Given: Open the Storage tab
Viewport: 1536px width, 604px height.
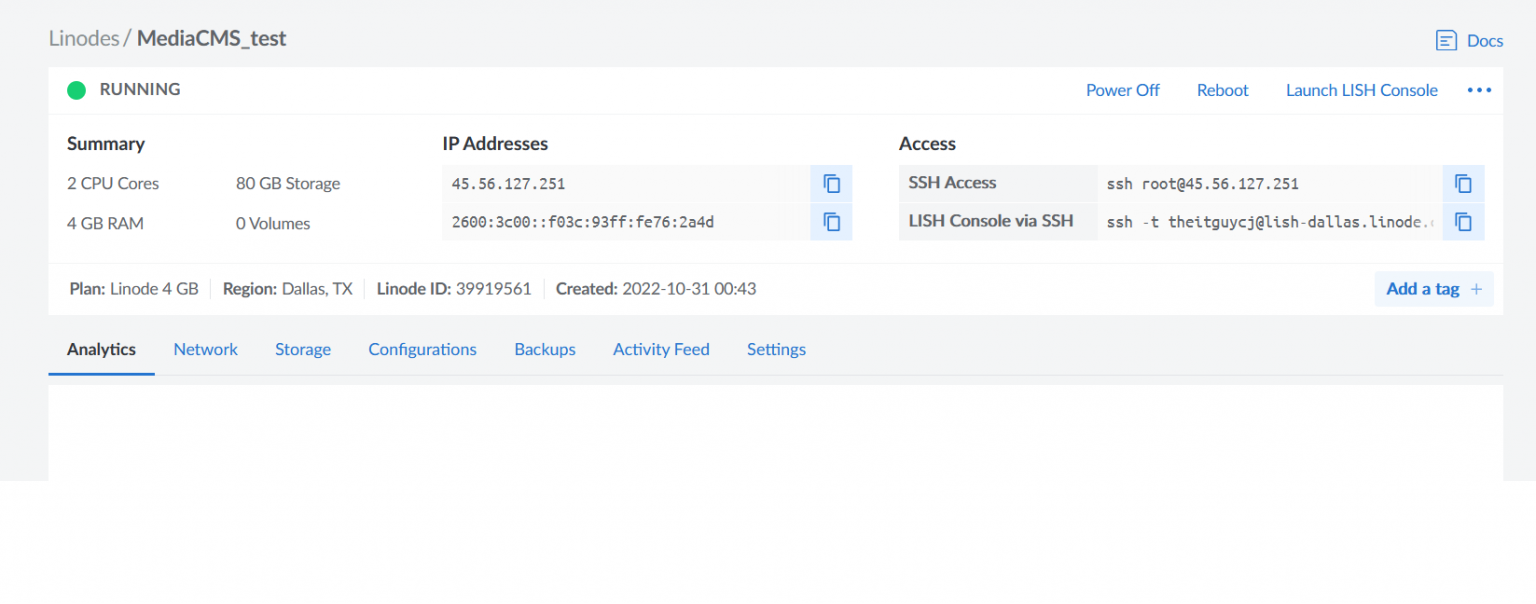Looking at the screenshot, I should click(x=303, y=349).
